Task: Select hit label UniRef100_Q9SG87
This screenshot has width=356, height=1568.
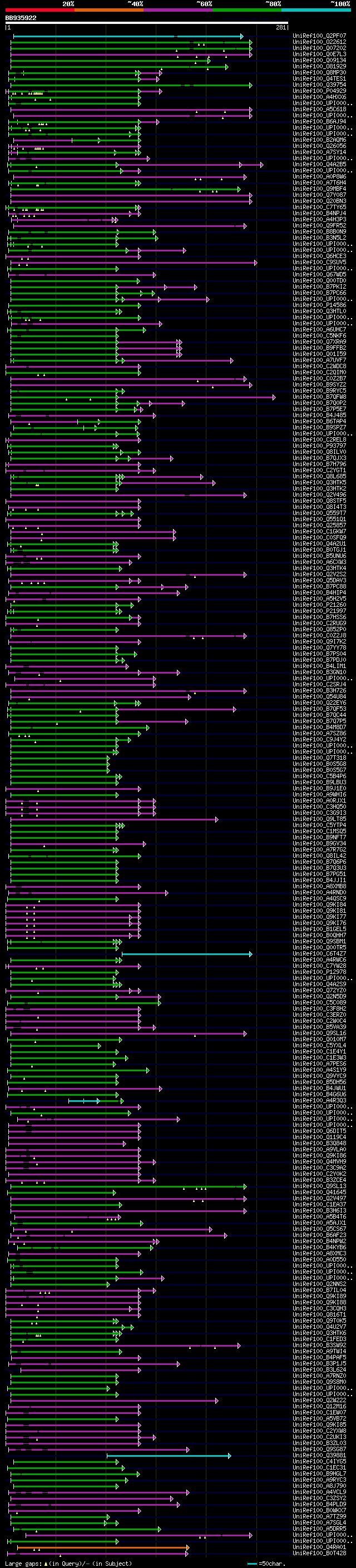Action: click(x=319, y=1450)
